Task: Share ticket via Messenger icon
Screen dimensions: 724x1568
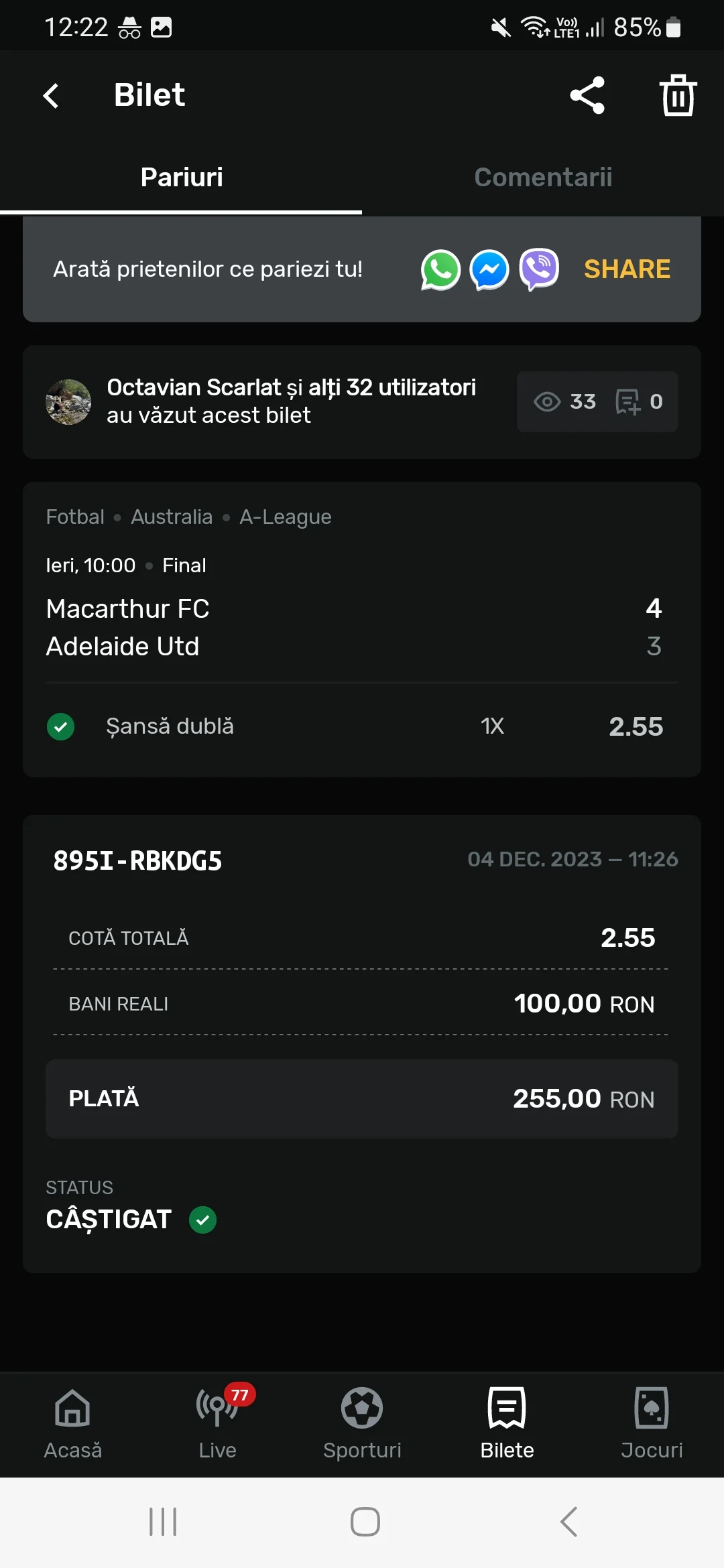Action: (x=489, y=270)
